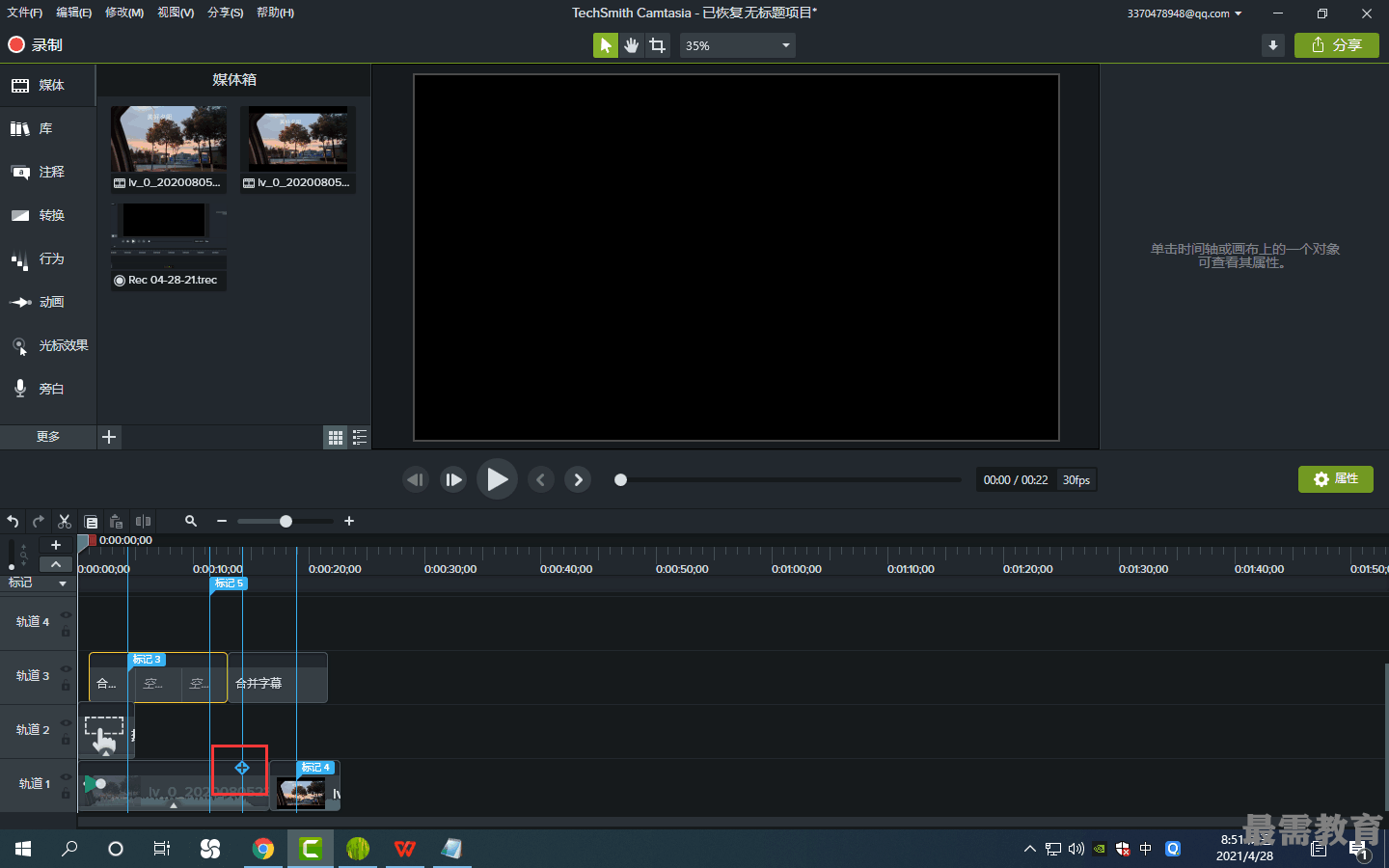
Task: Open the 帮助(H) menu
Action: pyautogui.click(x=276, y=13)
